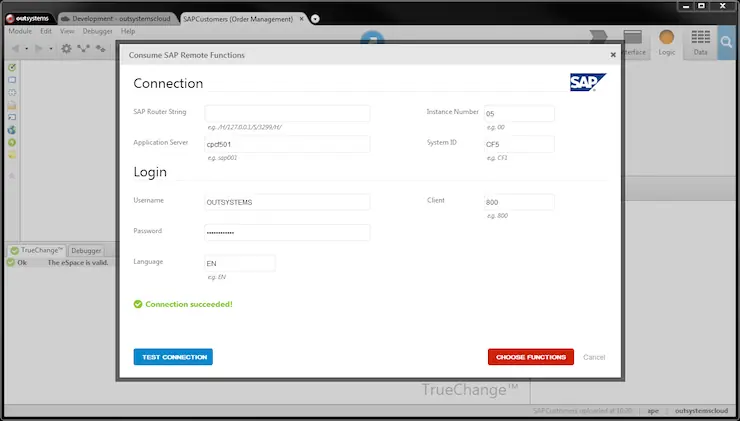This screenshot has width=740, height=421.
Task: Click the outsystems logo tab
Action: (28, 19)
